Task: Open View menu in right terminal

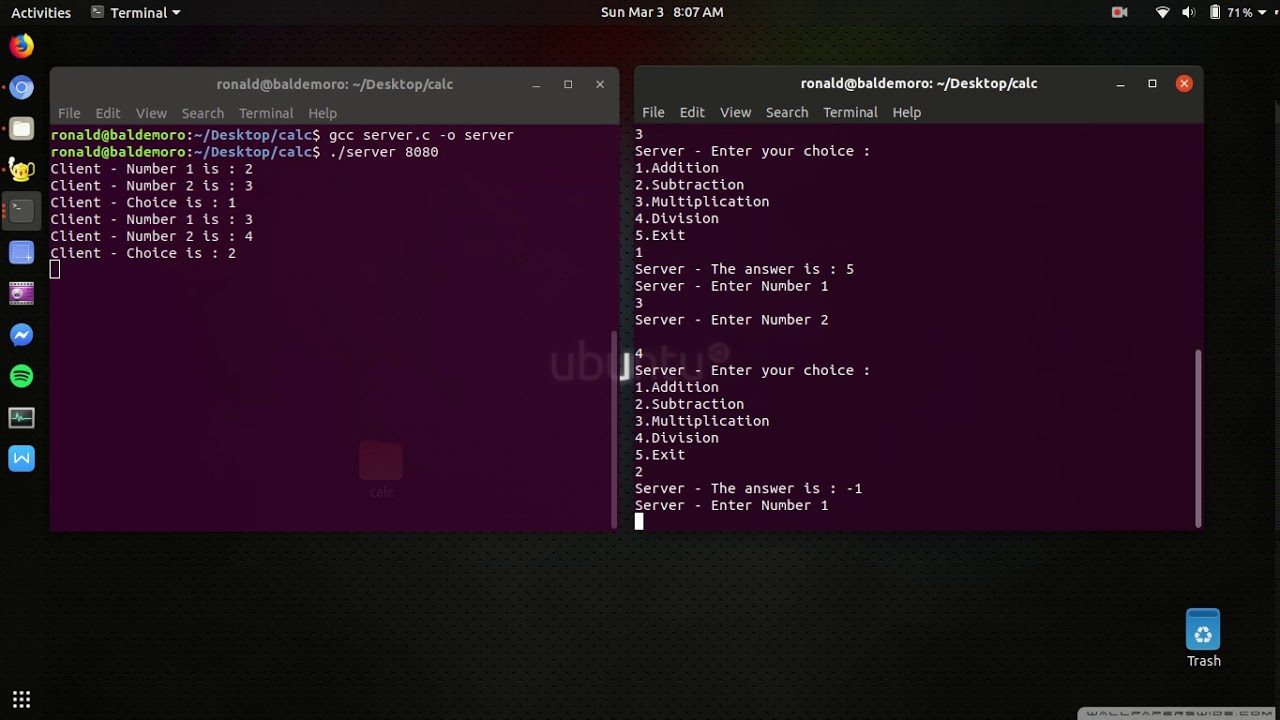Action: pos(735,112)
